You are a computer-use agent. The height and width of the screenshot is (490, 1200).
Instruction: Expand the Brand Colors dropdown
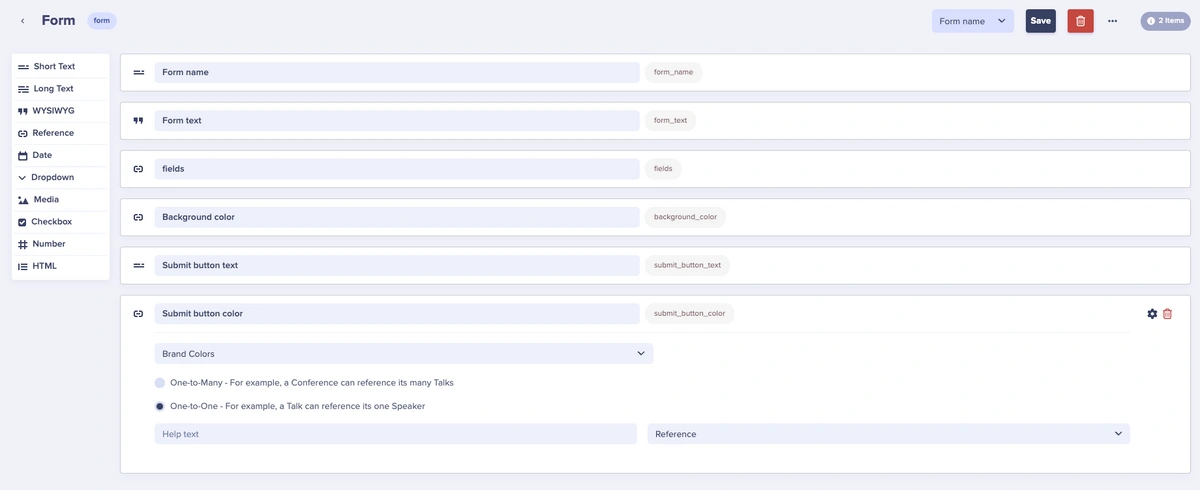[x=403, y=354]
